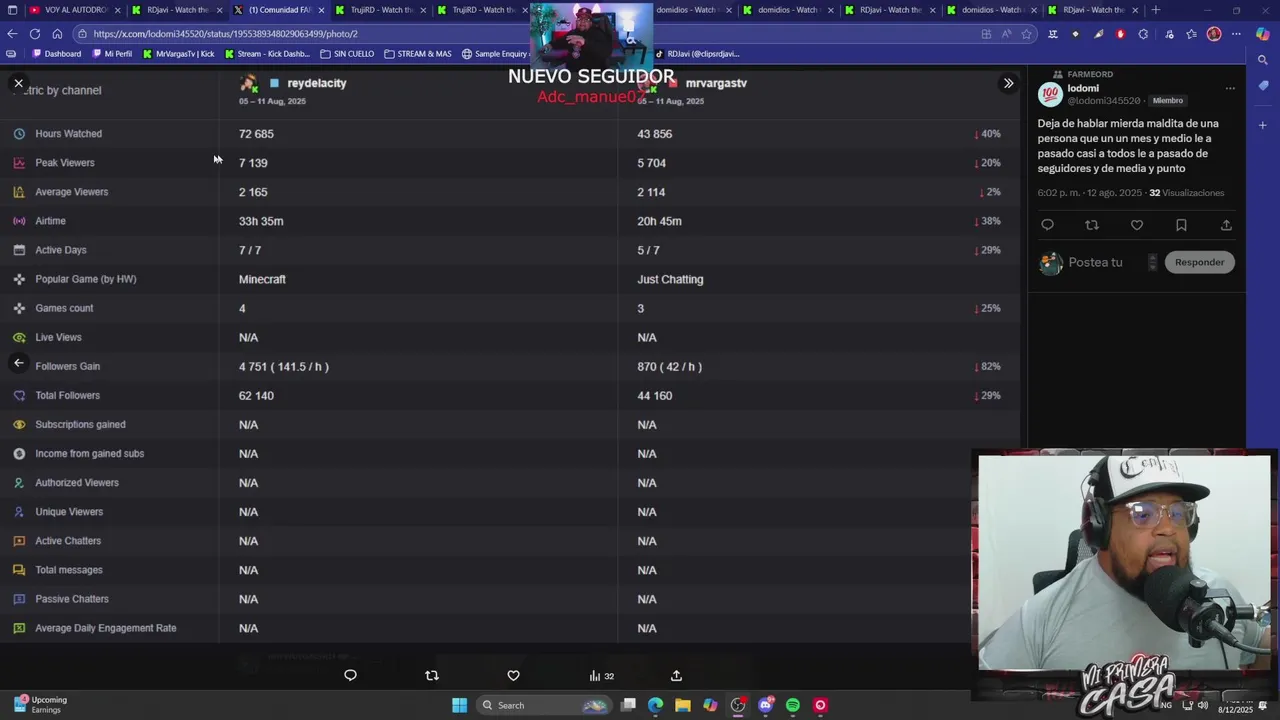Add this page to favorites with star icon
Screen dimensions: 1280x720
click(x=1026, y=34)
